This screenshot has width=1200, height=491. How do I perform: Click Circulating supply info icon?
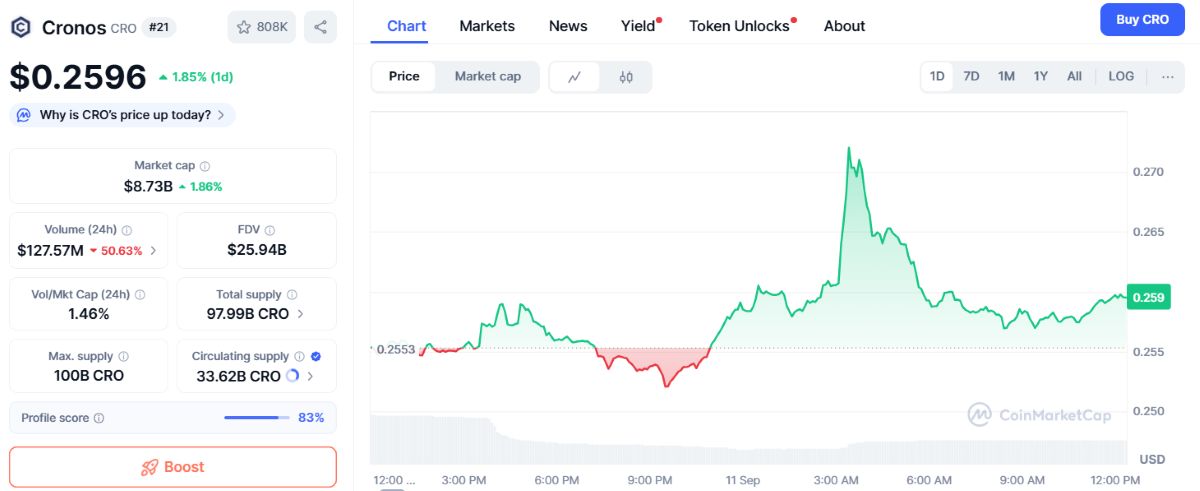point(299,357)
